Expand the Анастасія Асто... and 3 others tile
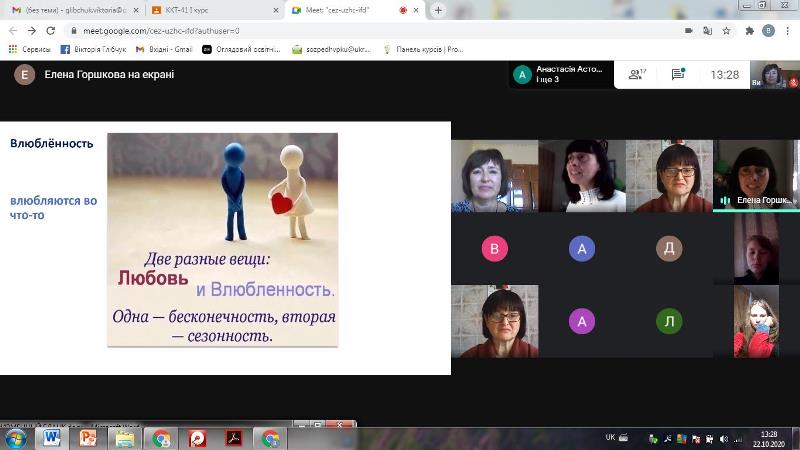The width and height of the screenshot is (800, 450). 561,74
